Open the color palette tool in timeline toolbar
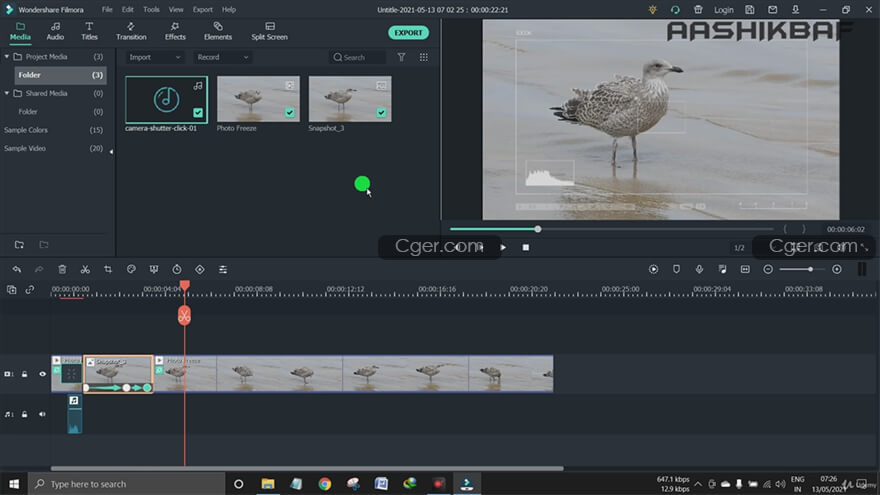The width and height of the screenshot is (880, 495). [131, 269]
